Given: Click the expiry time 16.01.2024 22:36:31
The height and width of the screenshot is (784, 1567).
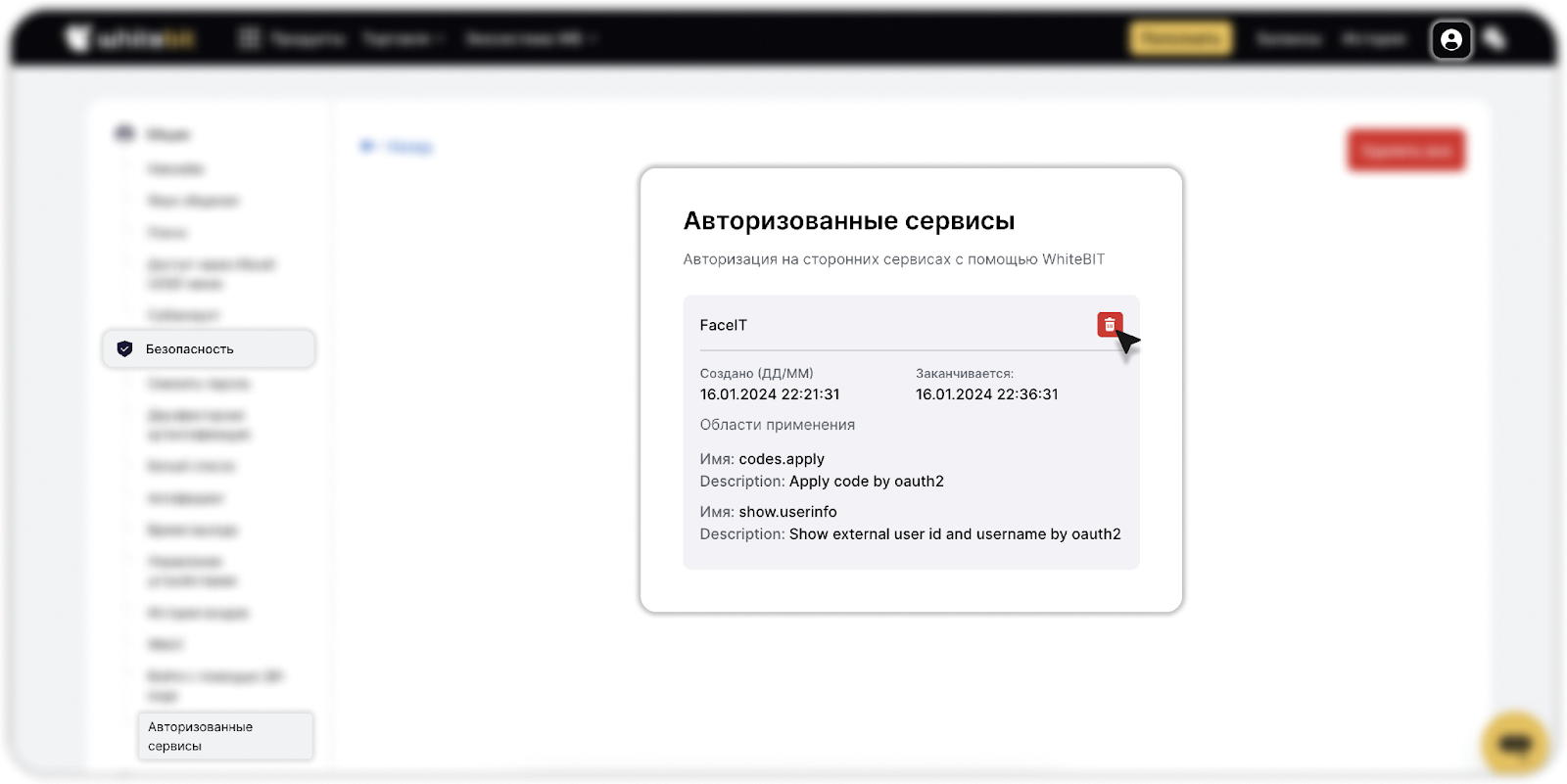Looking at the screenshot, I should click(986, 394).
